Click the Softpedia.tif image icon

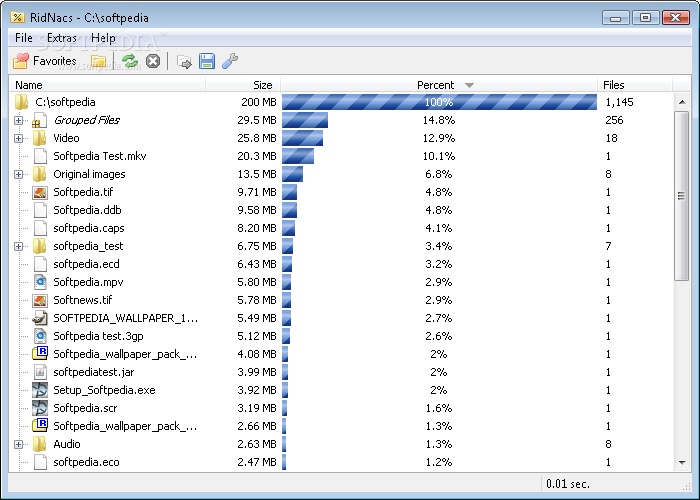pos(40,192)
